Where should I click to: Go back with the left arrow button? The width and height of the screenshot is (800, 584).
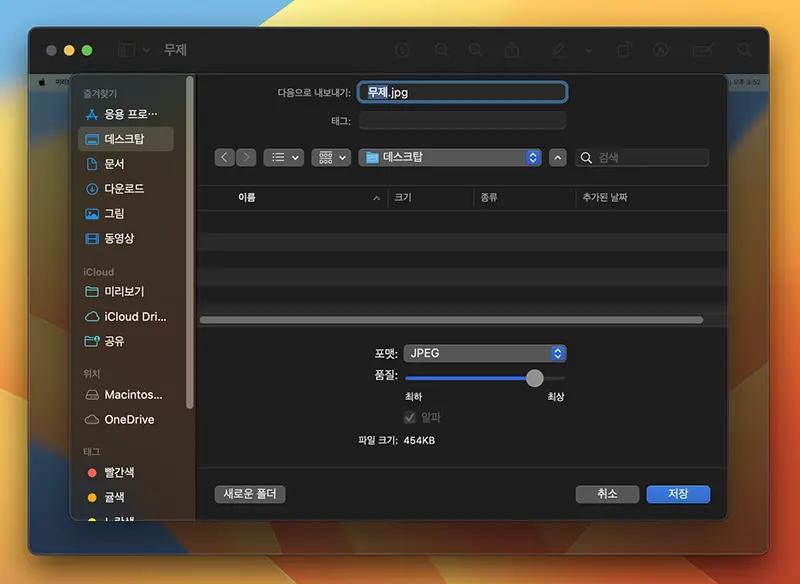[224, 158]
